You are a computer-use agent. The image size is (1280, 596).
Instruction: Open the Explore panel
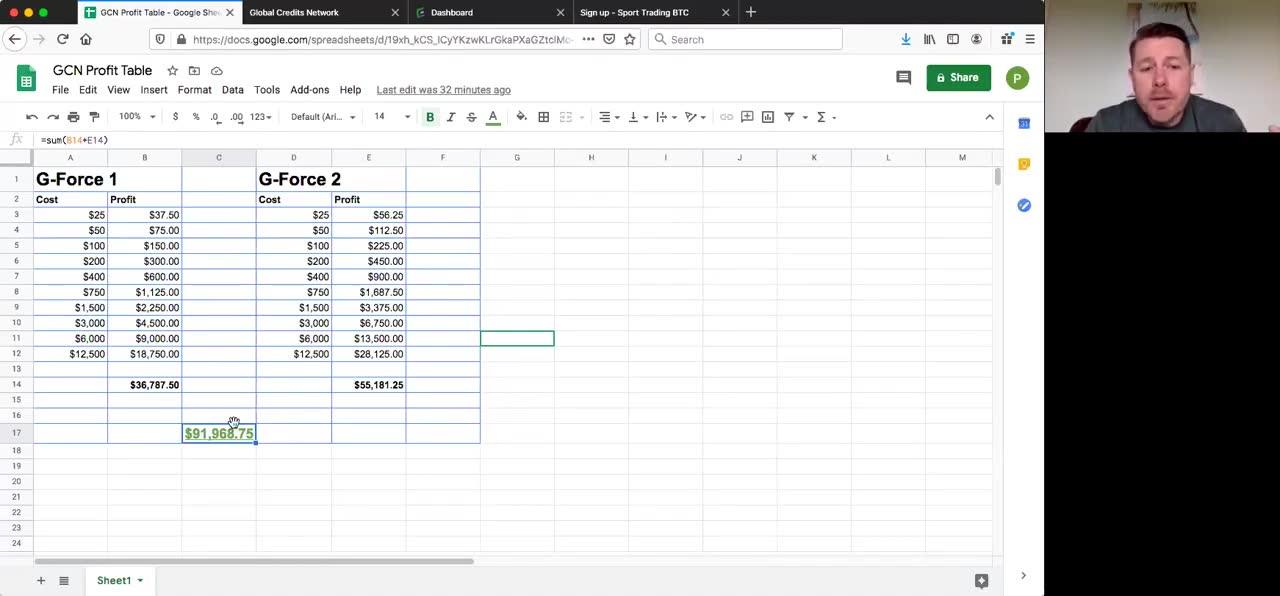click(981, 581)
